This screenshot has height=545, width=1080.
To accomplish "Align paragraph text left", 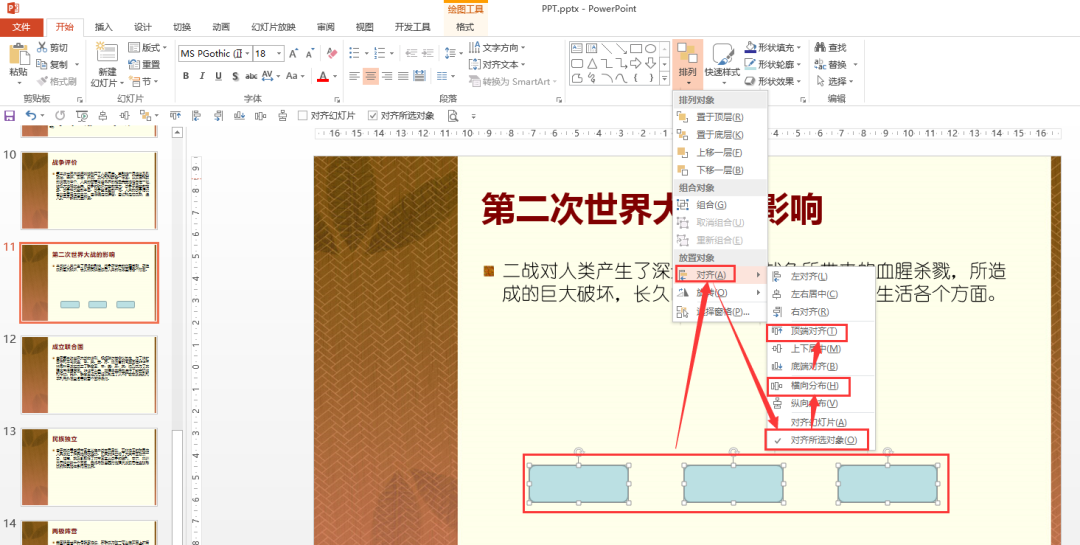I will [x=354, y=76].
